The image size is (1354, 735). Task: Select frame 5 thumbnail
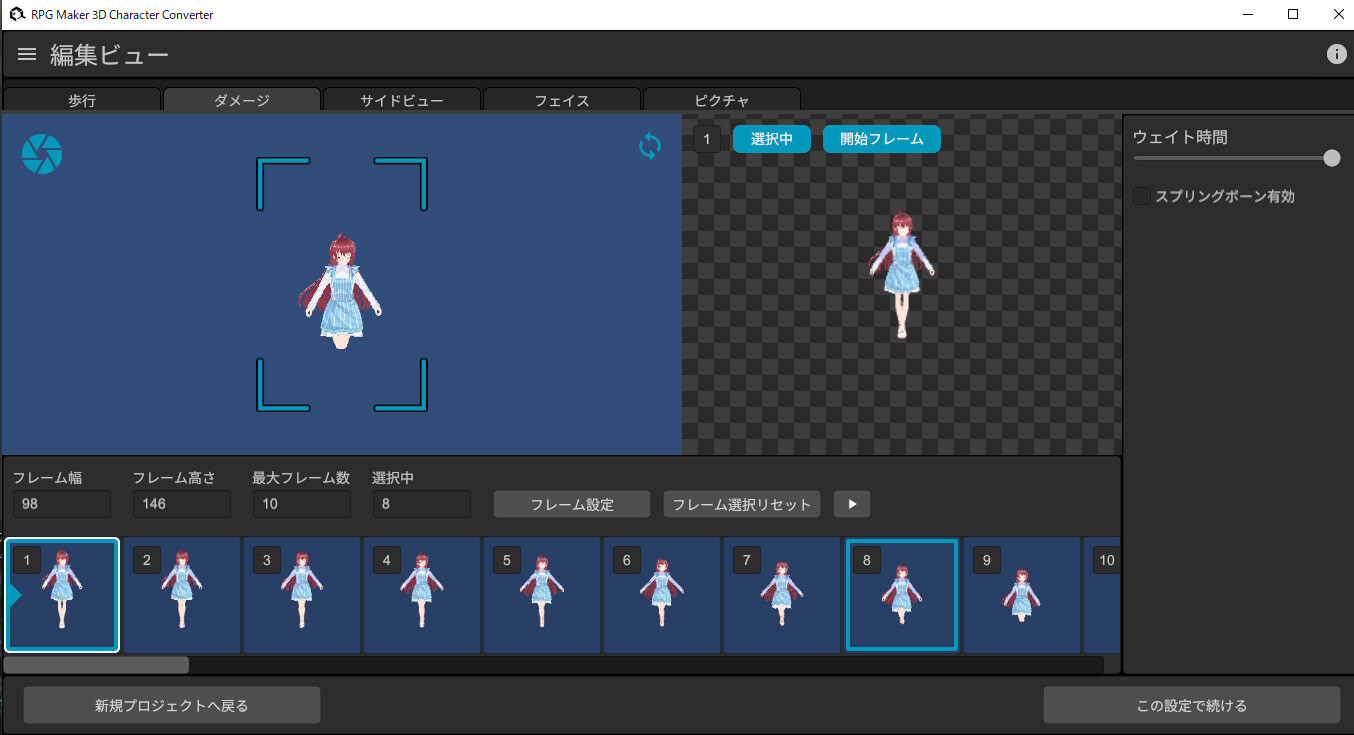(x=541, y=595)
